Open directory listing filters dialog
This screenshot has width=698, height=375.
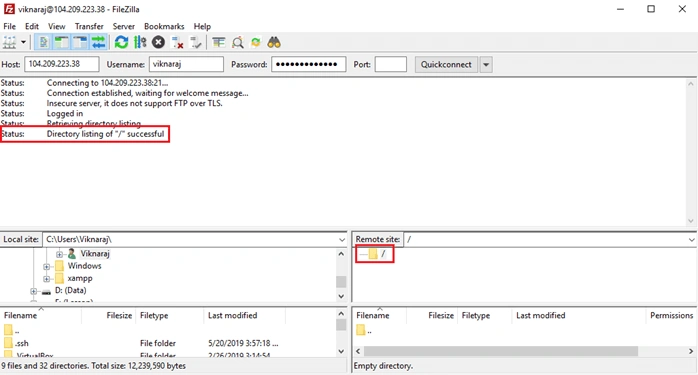(x=218, y=43)
